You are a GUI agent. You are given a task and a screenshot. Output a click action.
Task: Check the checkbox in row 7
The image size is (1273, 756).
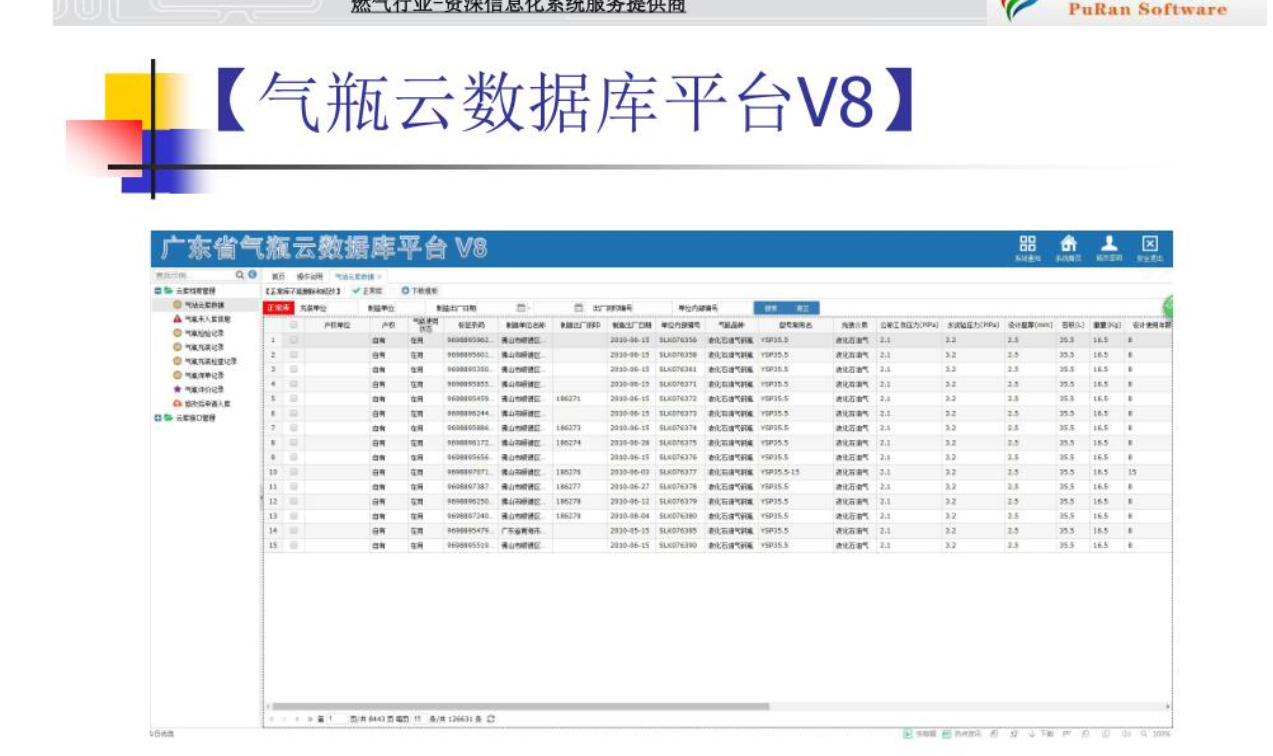pyautogui.click(x=294, y=428)
